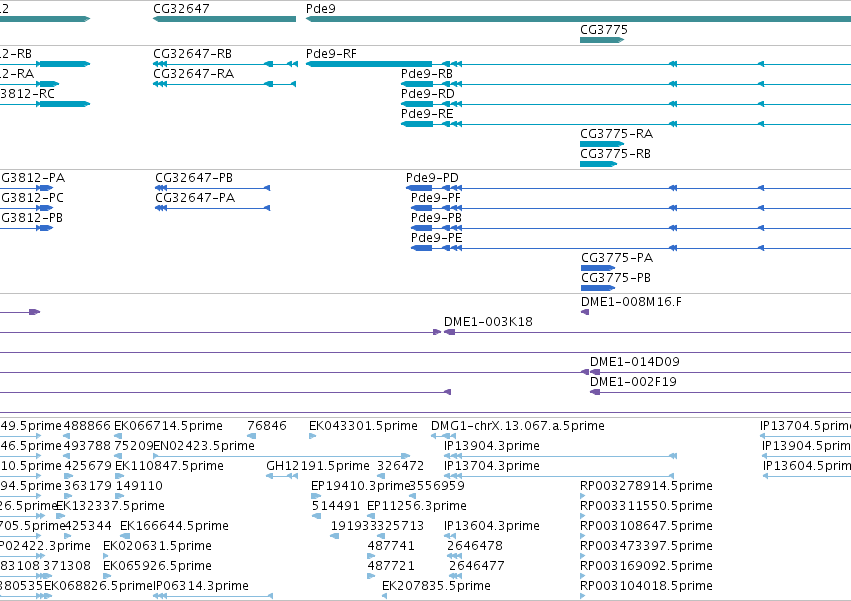Select the DME1-002F19 clone label
851x601 pixels.
[633, 382]
